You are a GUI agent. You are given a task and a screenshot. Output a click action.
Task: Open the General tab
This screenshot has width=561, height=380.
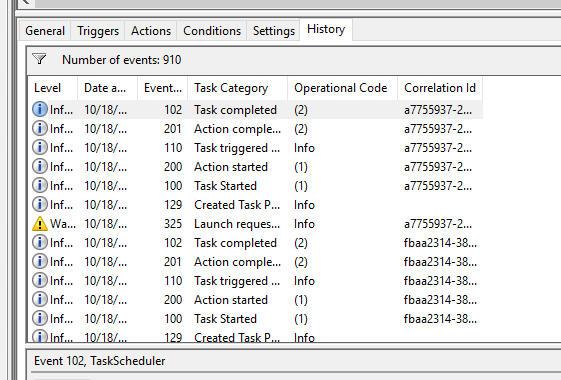point(45,31)
